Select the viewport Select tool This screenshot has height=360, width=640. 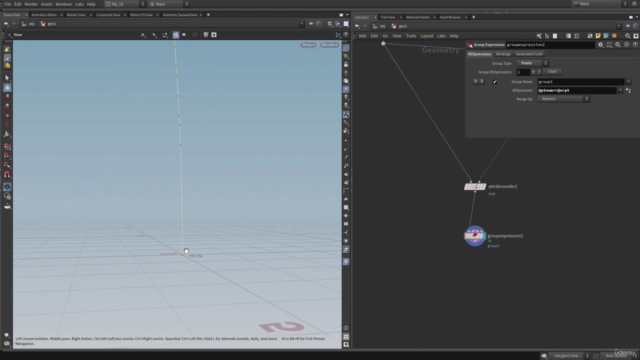(x=7, y=78)
